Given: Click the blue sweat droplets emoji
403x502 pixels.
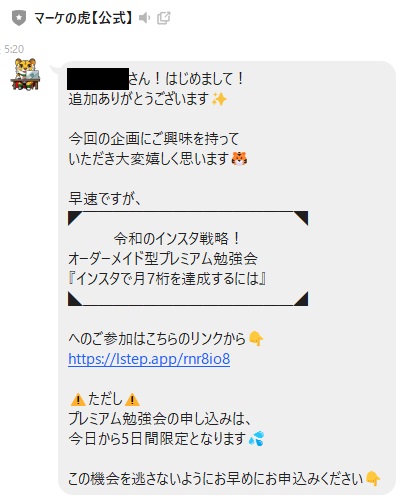Looking at the screenshot, I should 256,439.
